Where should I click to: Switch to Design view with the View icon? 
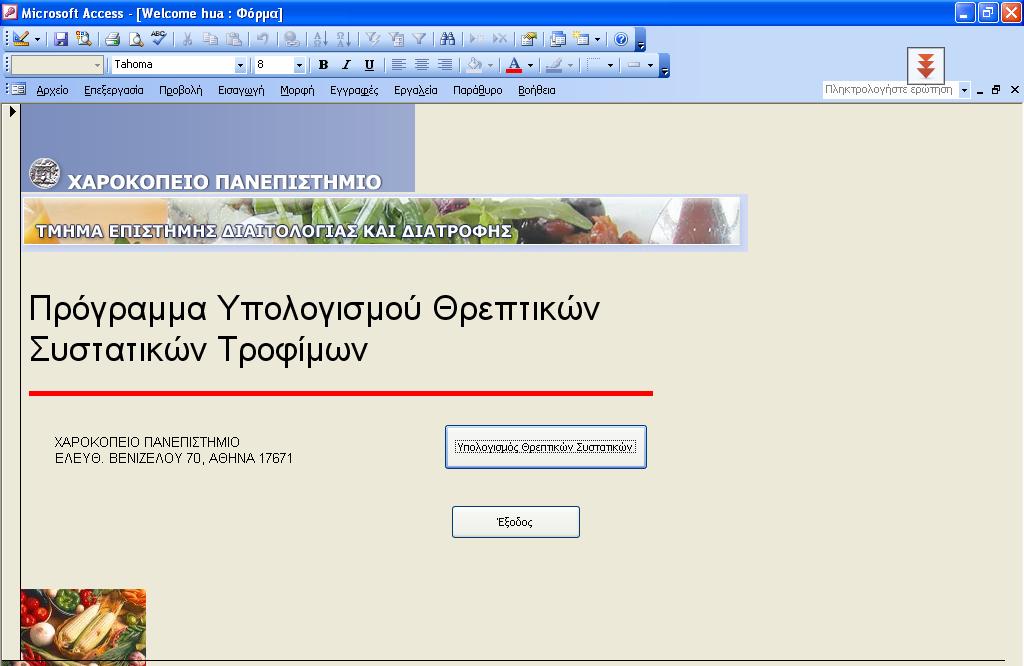pyautogui.click(x=21, y=39)
